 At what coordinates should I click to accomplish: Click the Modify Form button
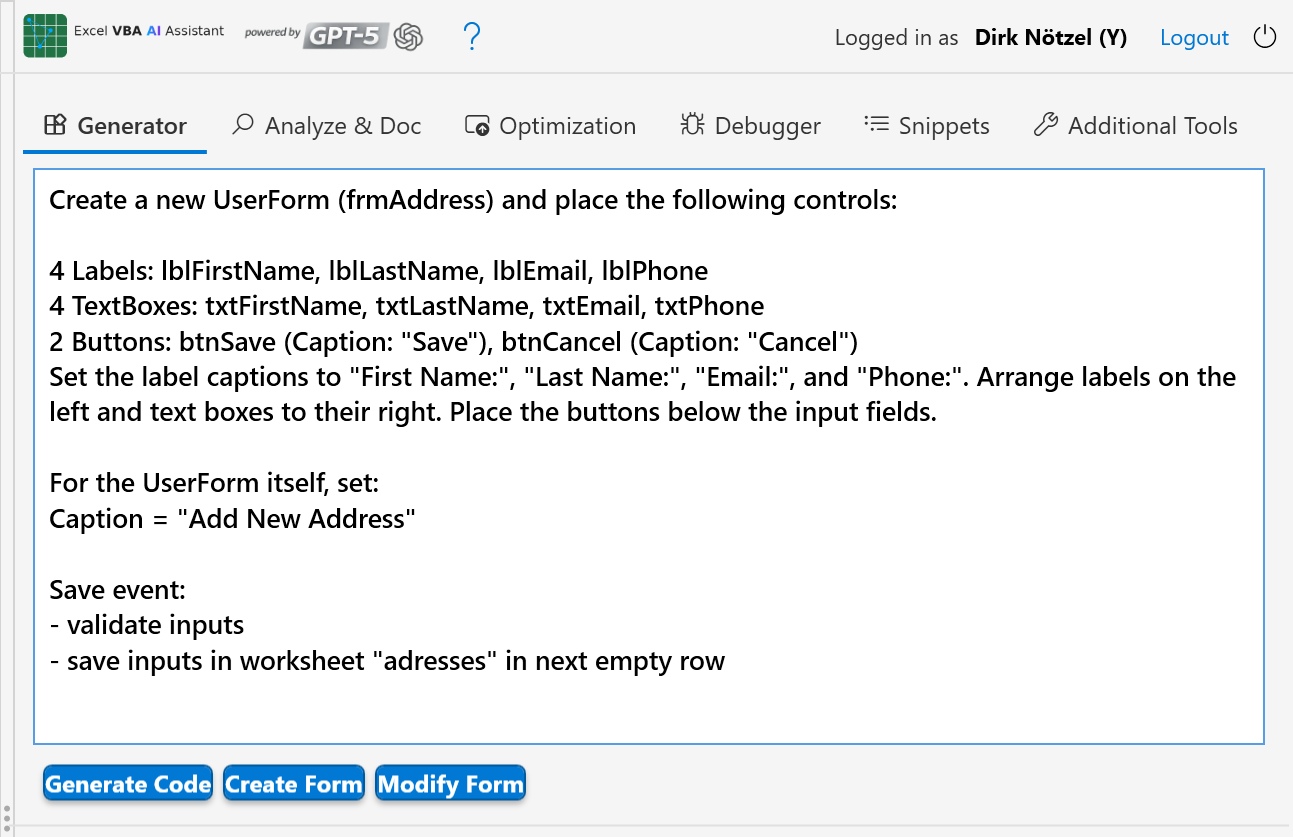tap(450, 783)
